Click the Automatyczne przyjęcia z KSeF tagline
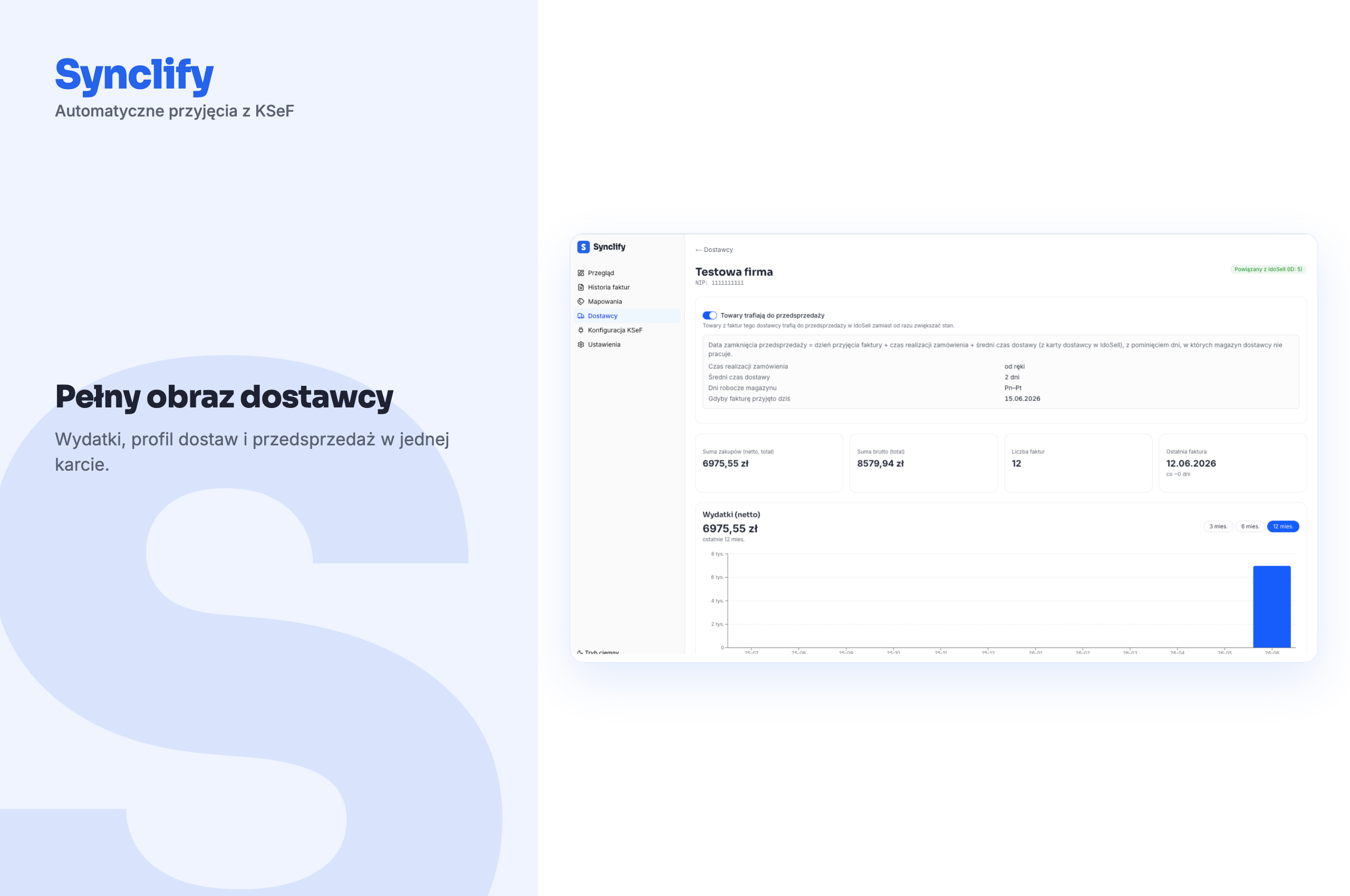The height and width of the screenshot is (896, 1350). (175, 111)
